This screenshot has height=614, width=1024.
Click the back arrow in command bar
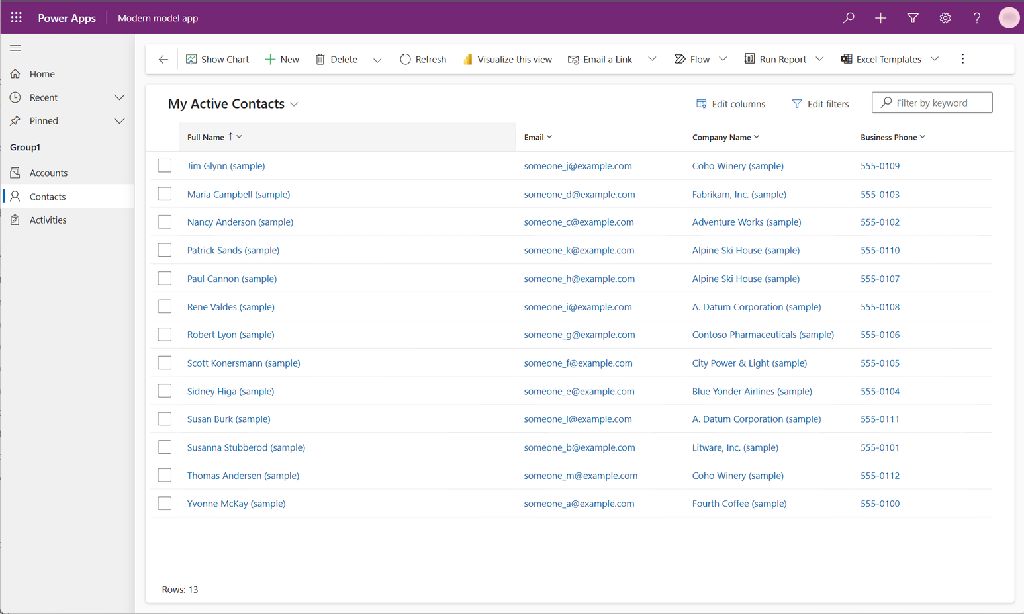pyautogui.click(x=163, y=60)
